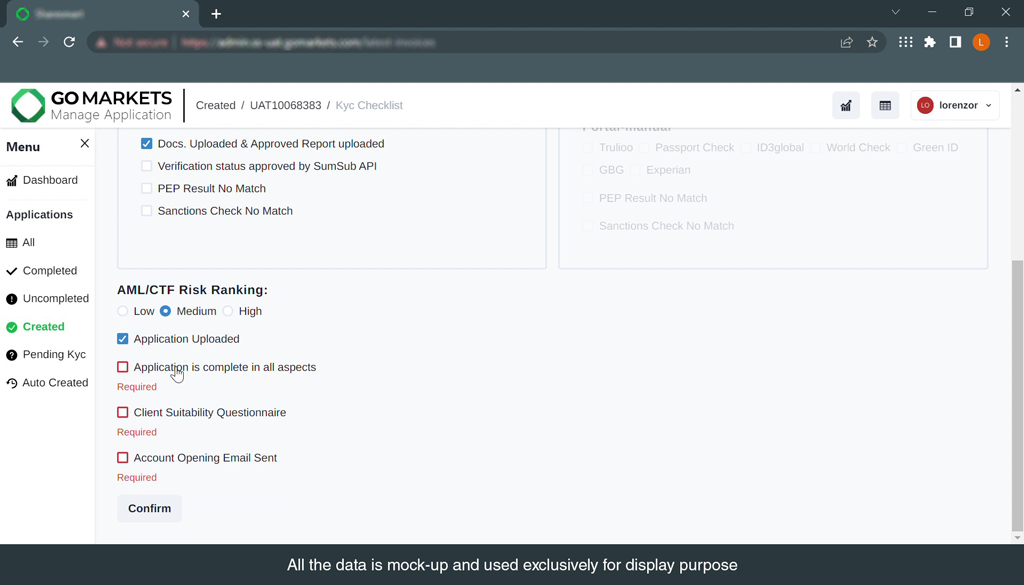Expand the lorenzor user dropdown chevron
This screenshot has width=1024, height=585.
[988, 105]
